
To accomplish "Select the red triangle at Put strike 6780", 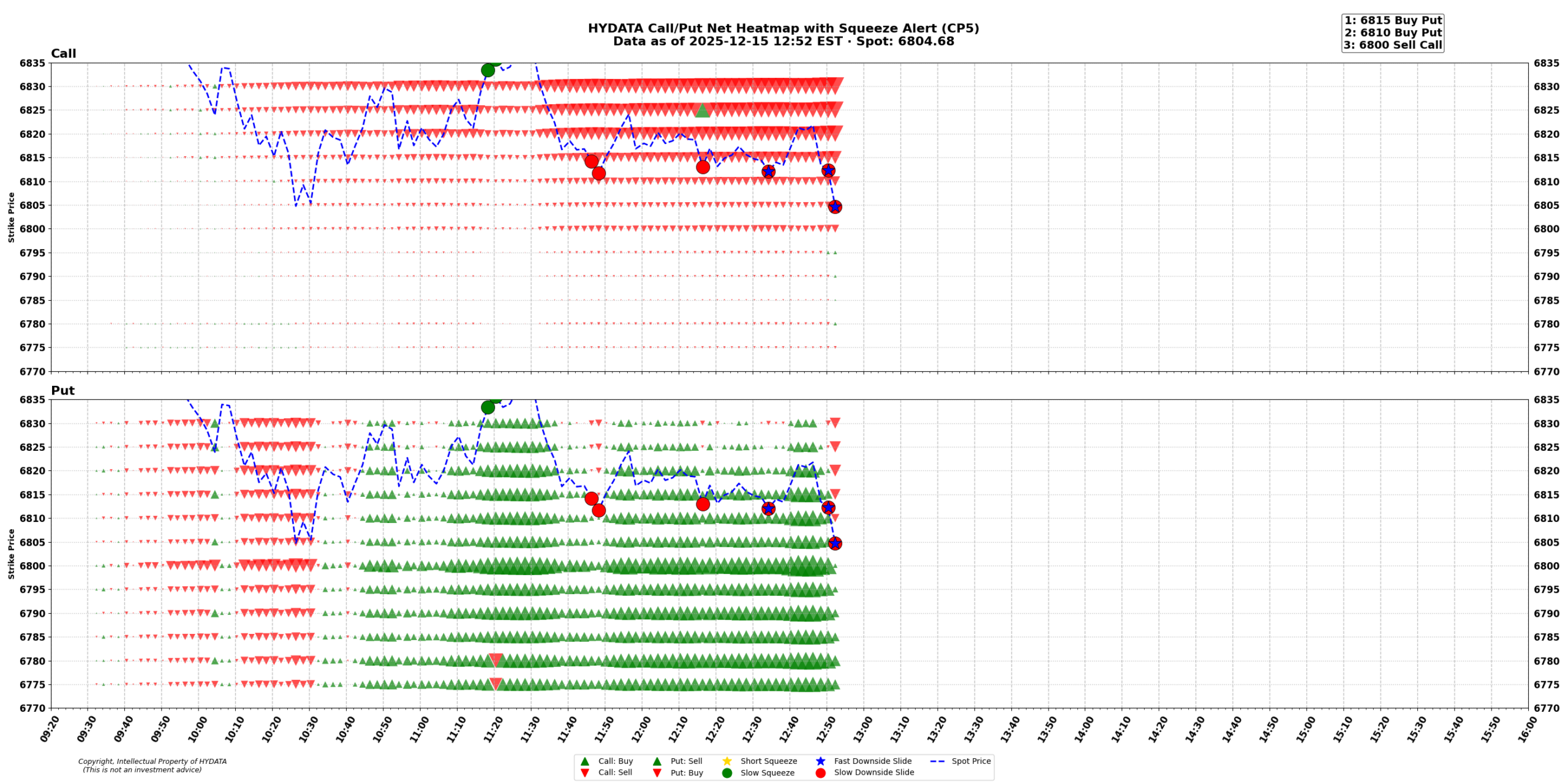I will pos(496,660).
